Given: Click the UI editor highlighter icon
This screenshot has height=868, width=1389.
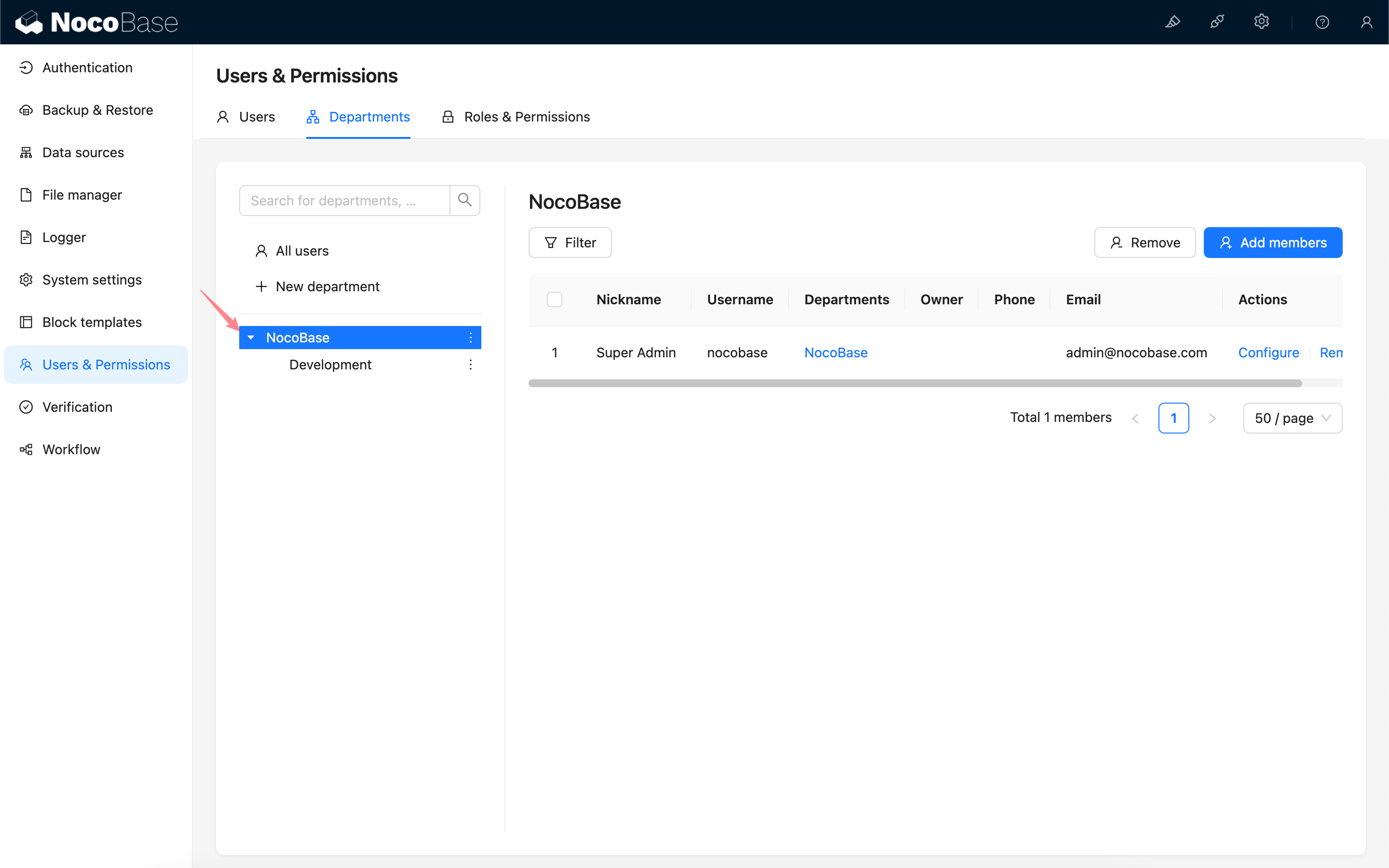Looking at the screenshot, I should (1172, 22).
